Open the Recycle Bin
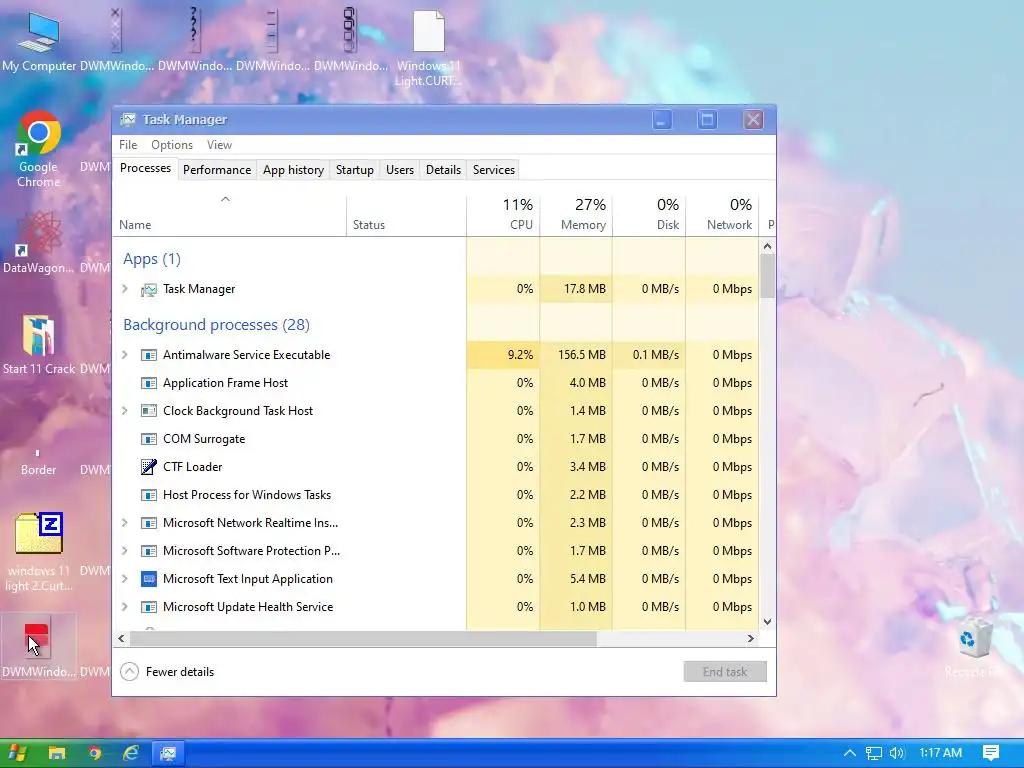 [975, 646]
